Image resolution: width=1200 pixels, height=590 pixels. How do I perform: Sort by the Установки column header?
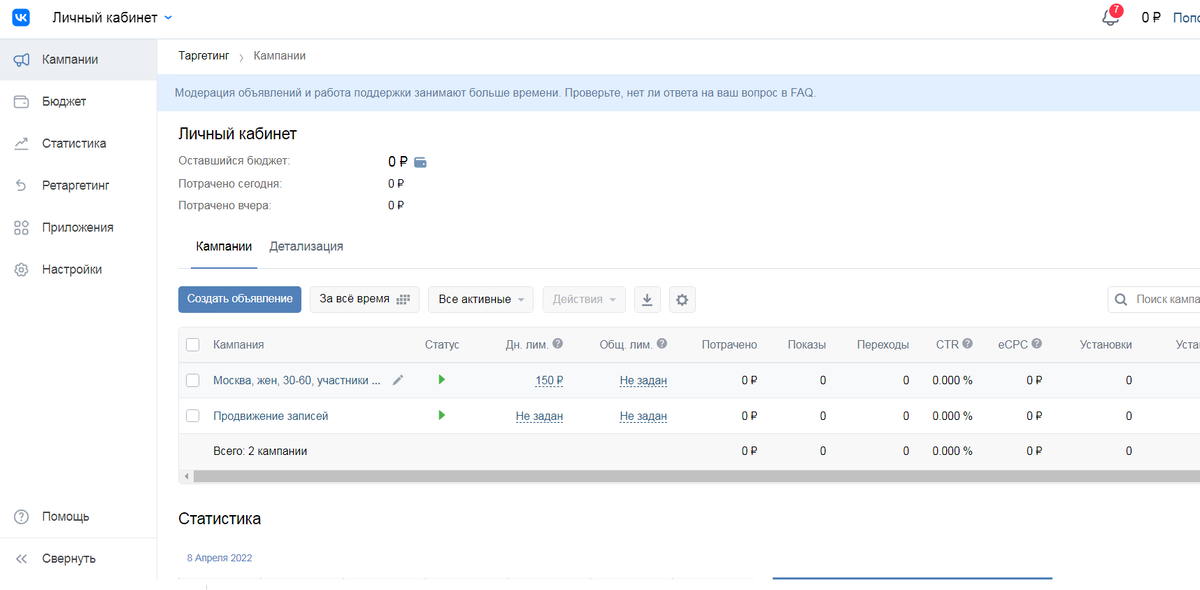point(1106,344)
